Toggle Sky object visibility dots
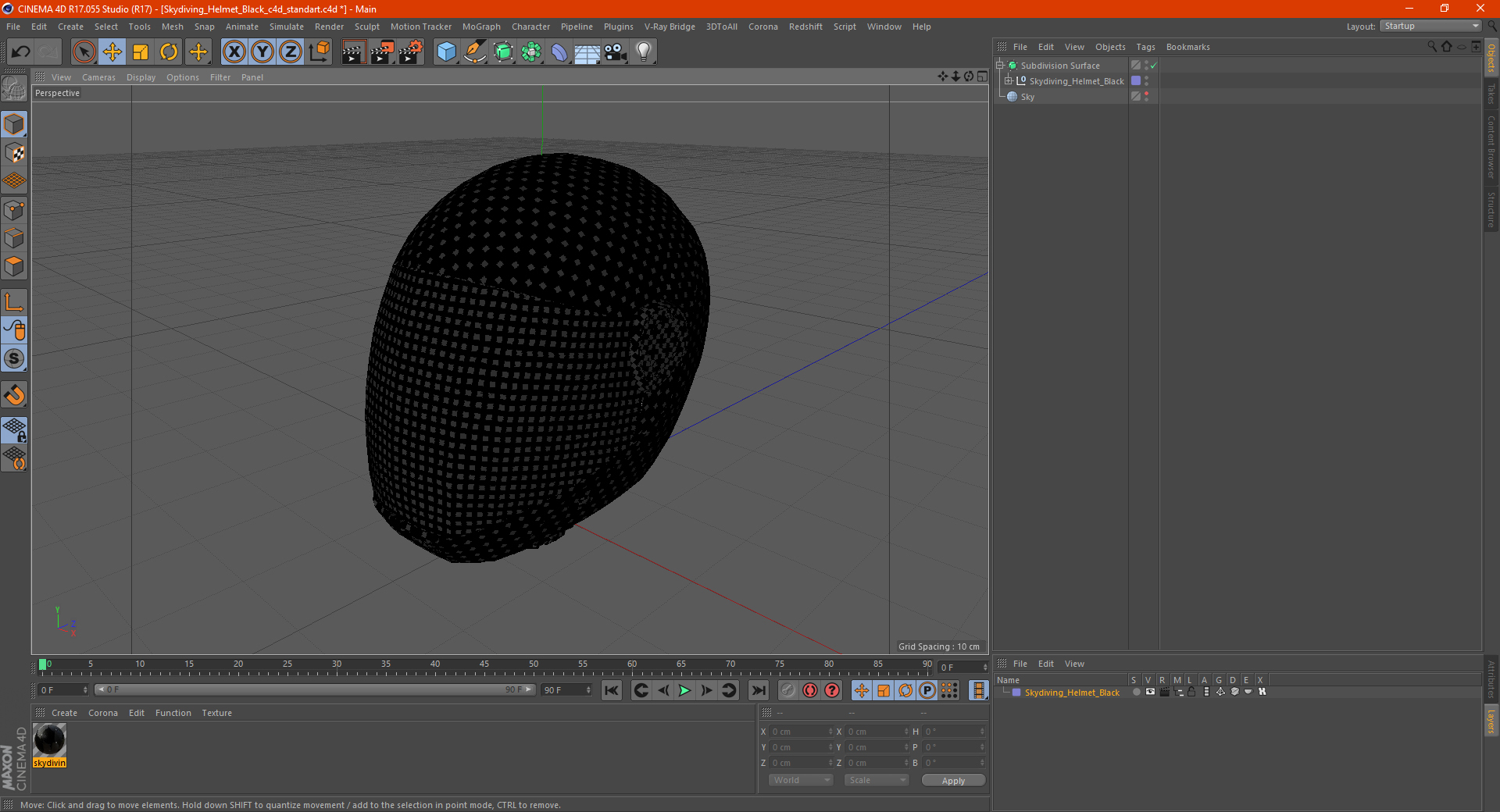This screenshot has height=812, width=1500. coord(1146,96)
